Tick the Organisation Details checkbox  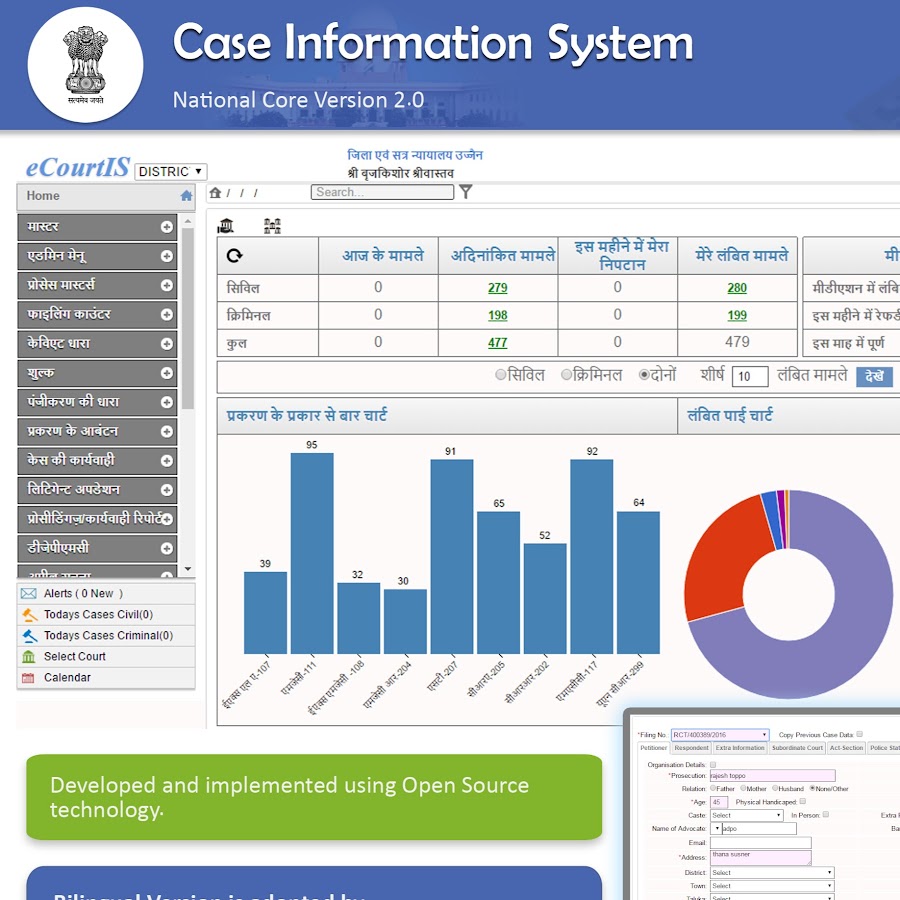click(713, 765)
